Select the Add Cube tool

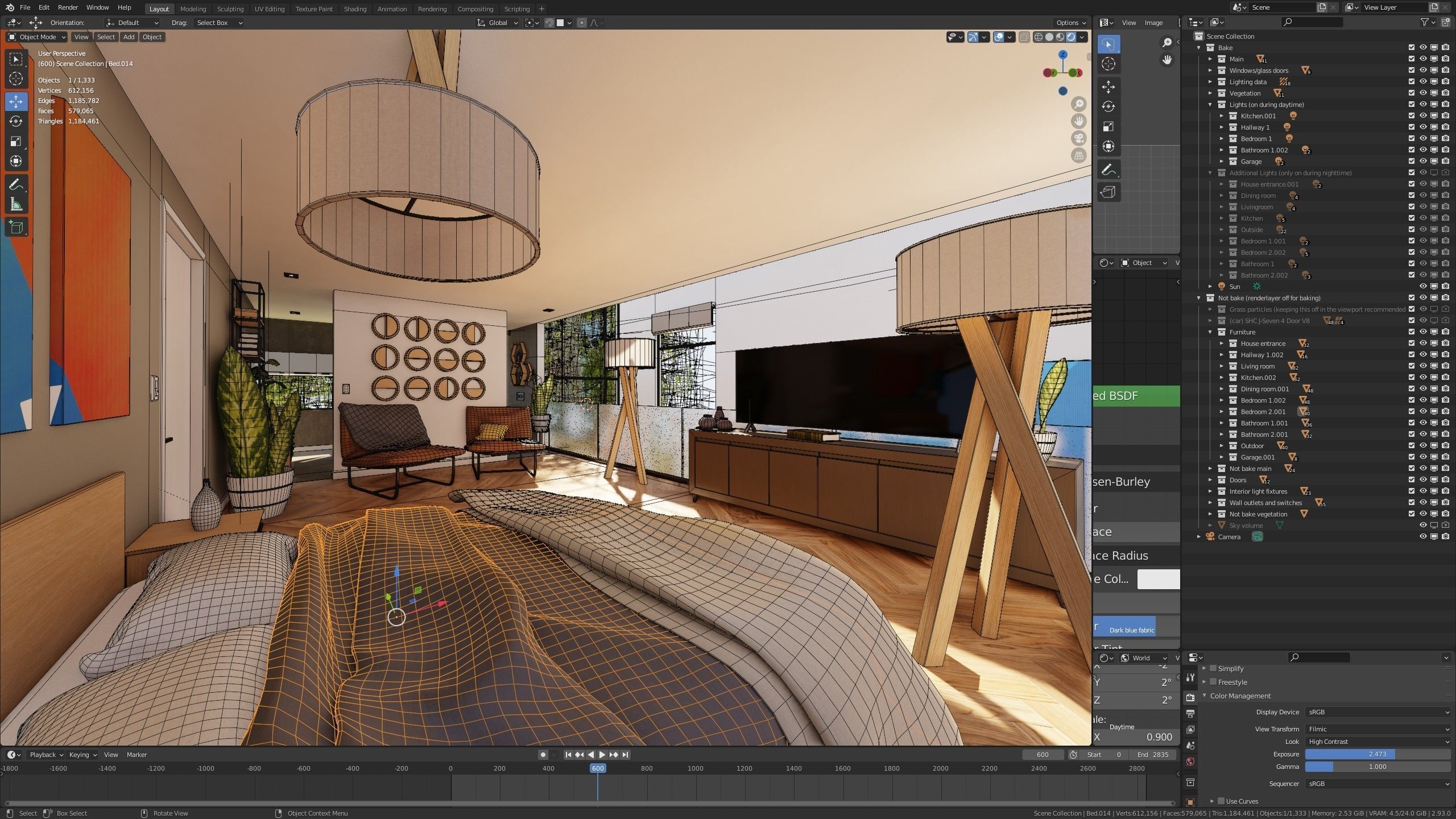click(16, 227)
